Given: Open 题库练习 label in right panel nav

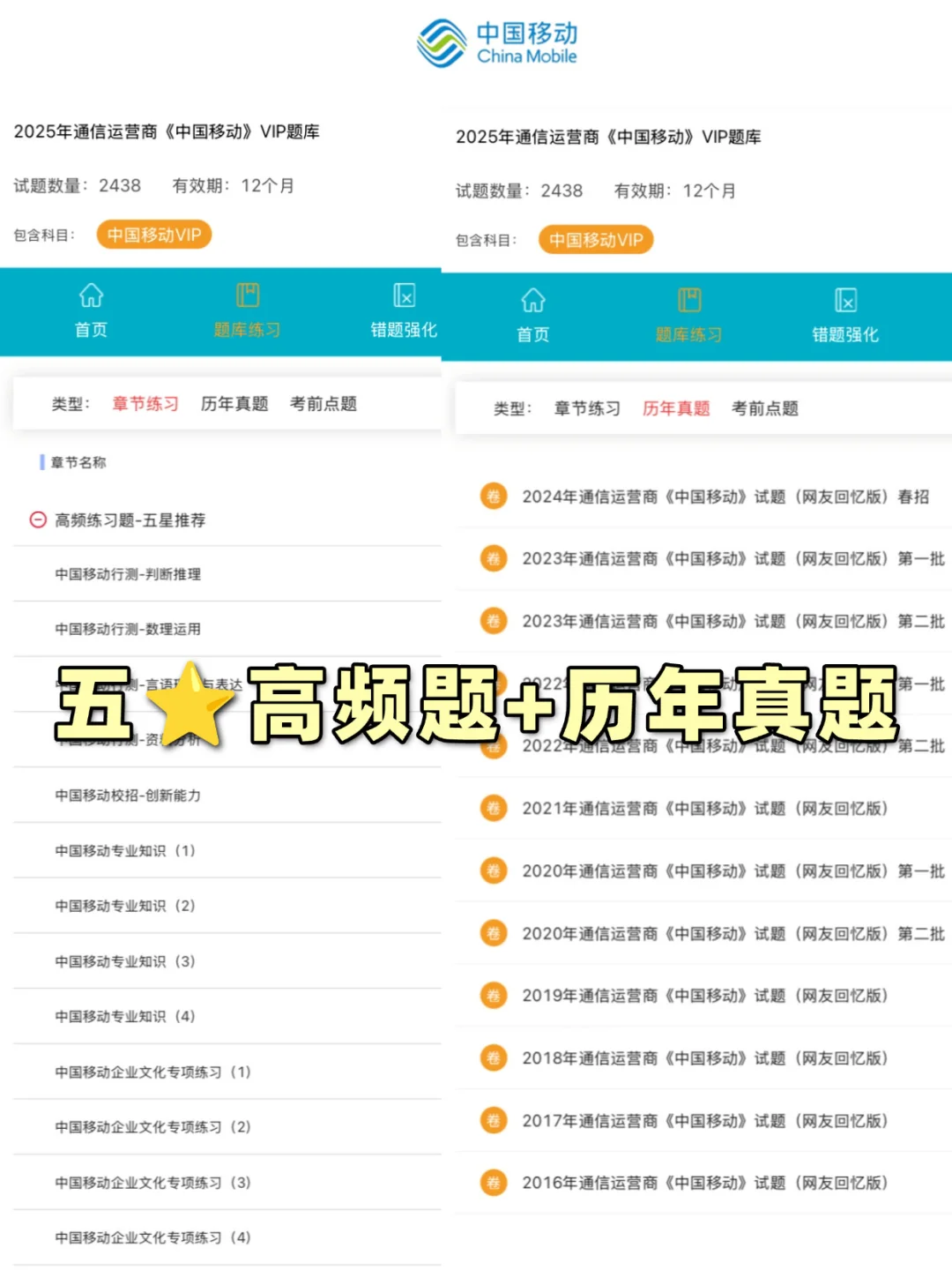Looking at the screenshot, I should tap(689, 335).
